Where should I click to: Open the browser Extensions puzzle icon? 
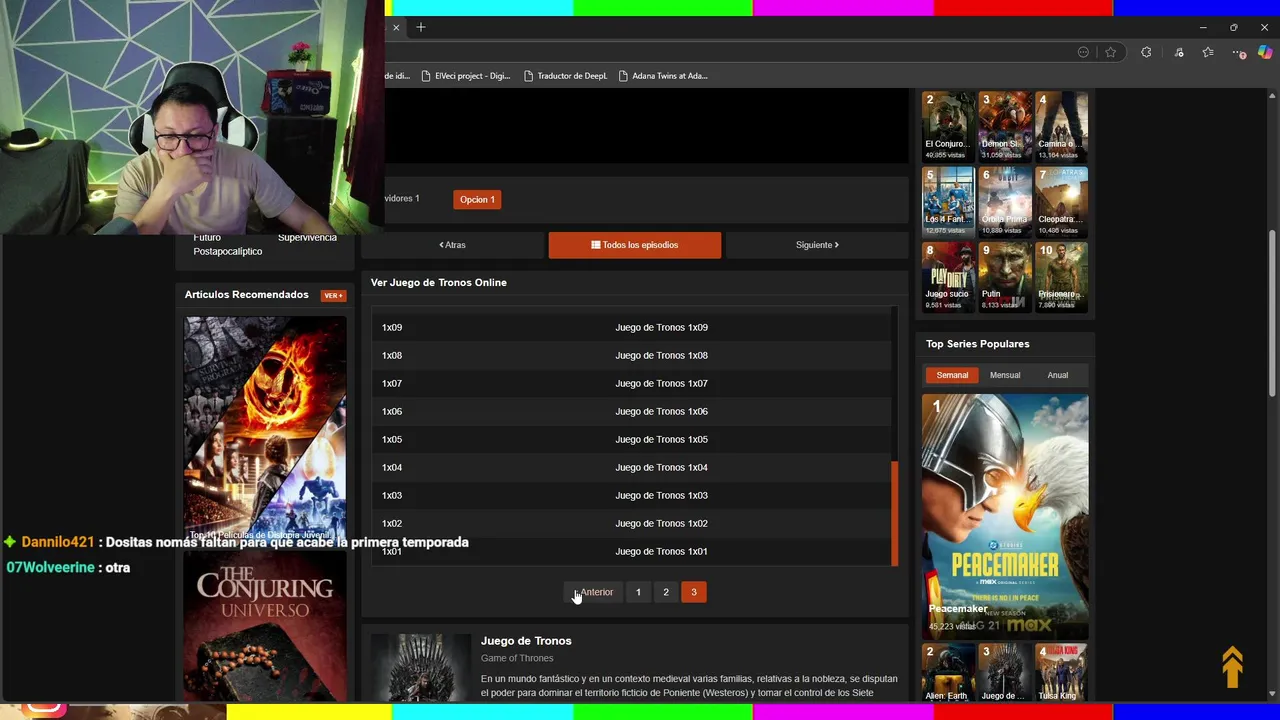coord(1146,52)
